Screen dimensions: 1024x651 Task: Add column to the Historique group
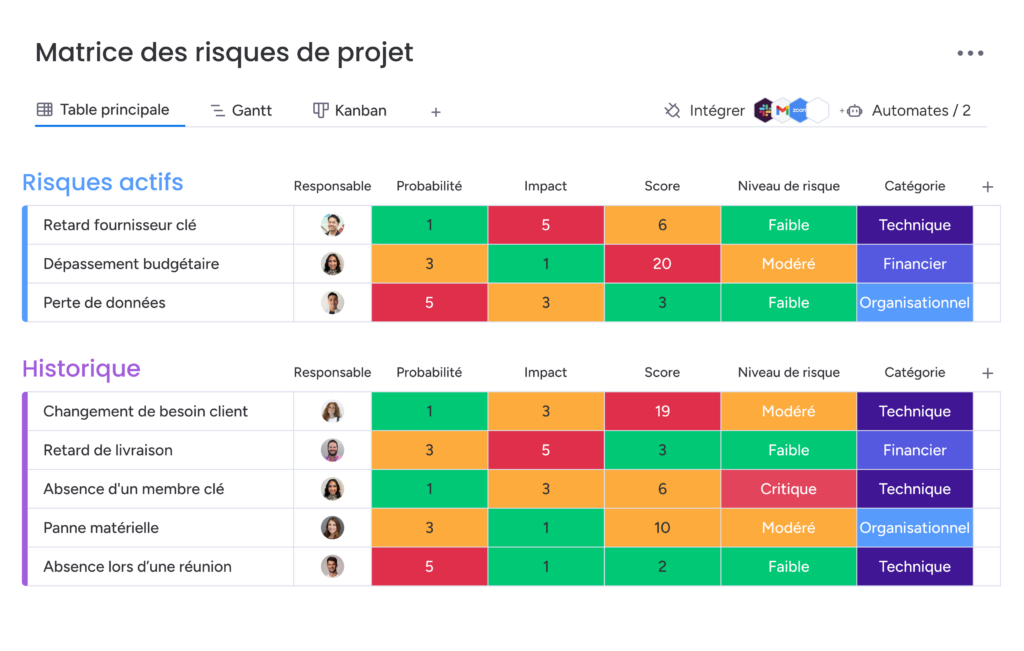[987, 373]
